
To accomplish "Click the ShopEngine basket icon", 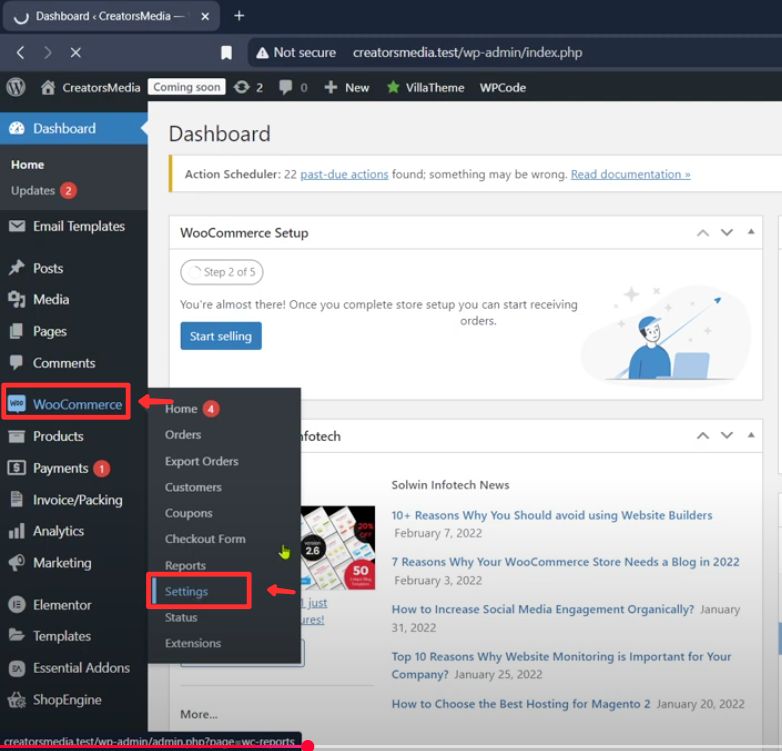I will click(x=16, y=700).
